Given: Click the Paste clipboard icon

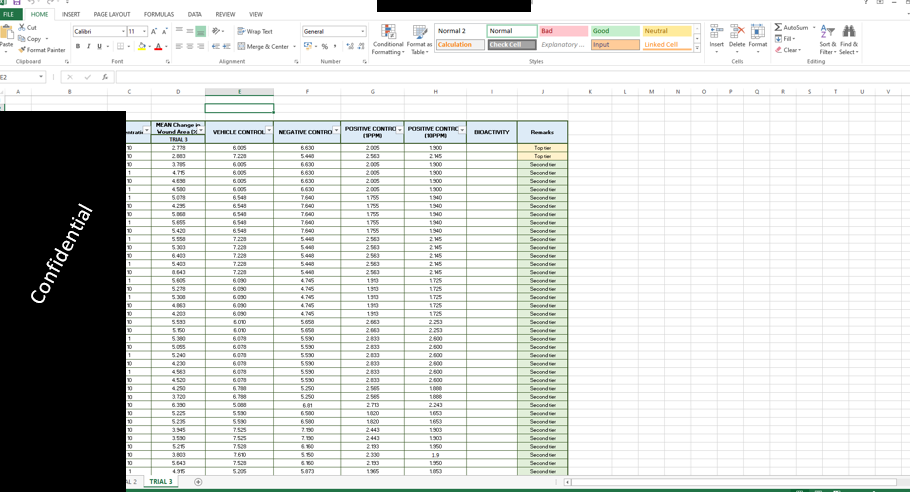Looking at the screenshot, I should click(6, 33).
